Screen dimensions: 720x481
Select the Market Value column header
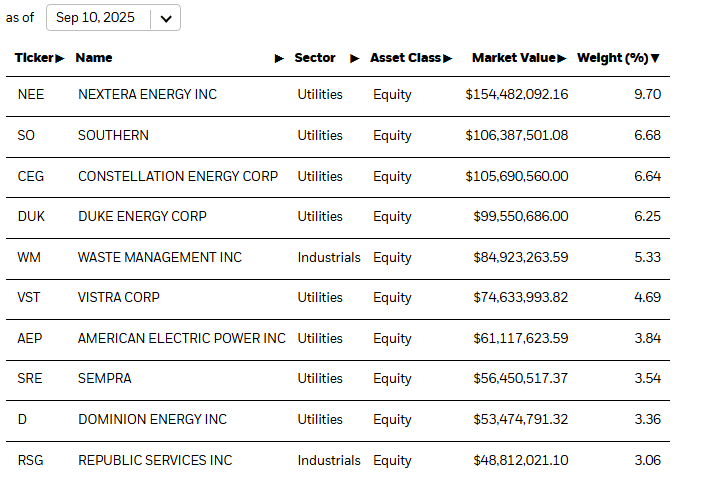pos(514,58)
